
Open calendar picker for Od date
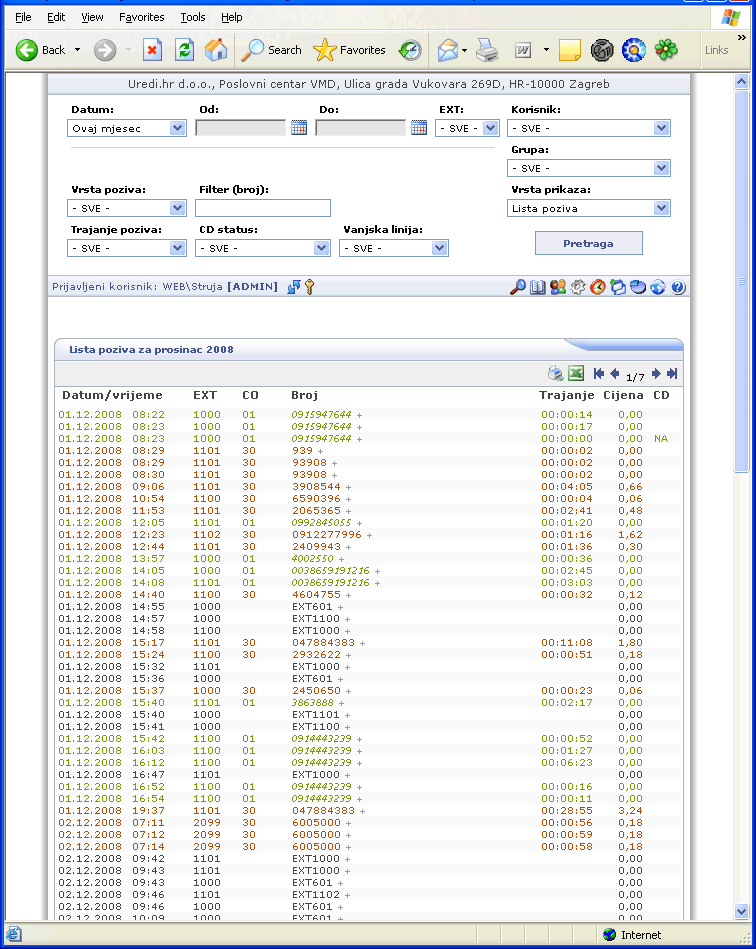[x=299, y=128]
